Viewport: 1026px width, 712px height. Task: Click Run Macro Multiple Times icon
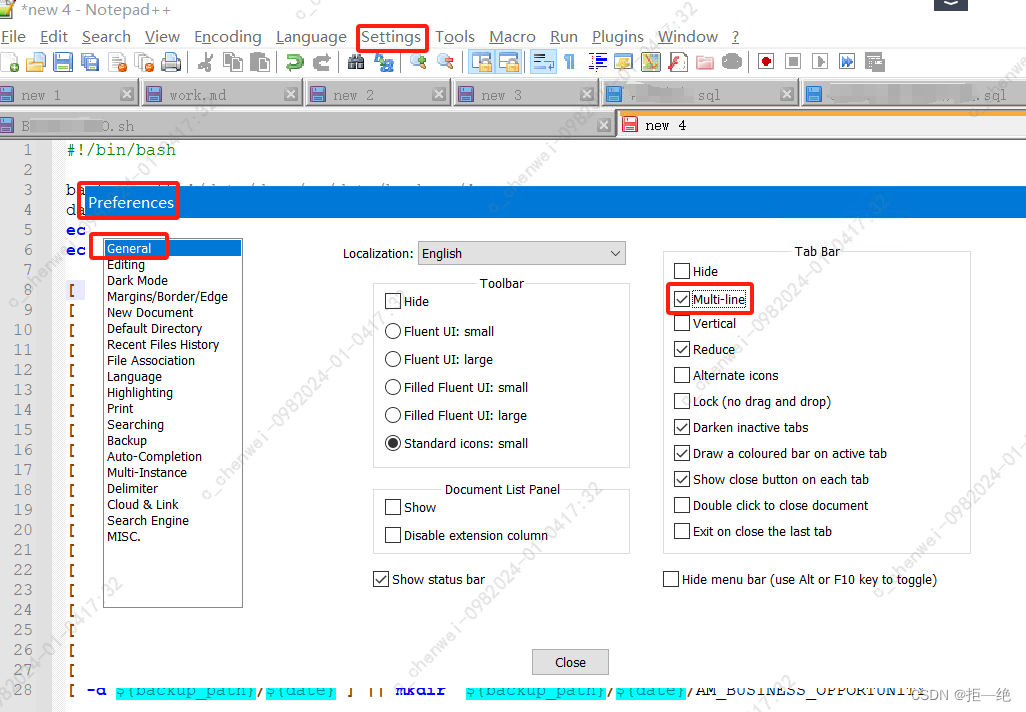[x=847, y=62]
